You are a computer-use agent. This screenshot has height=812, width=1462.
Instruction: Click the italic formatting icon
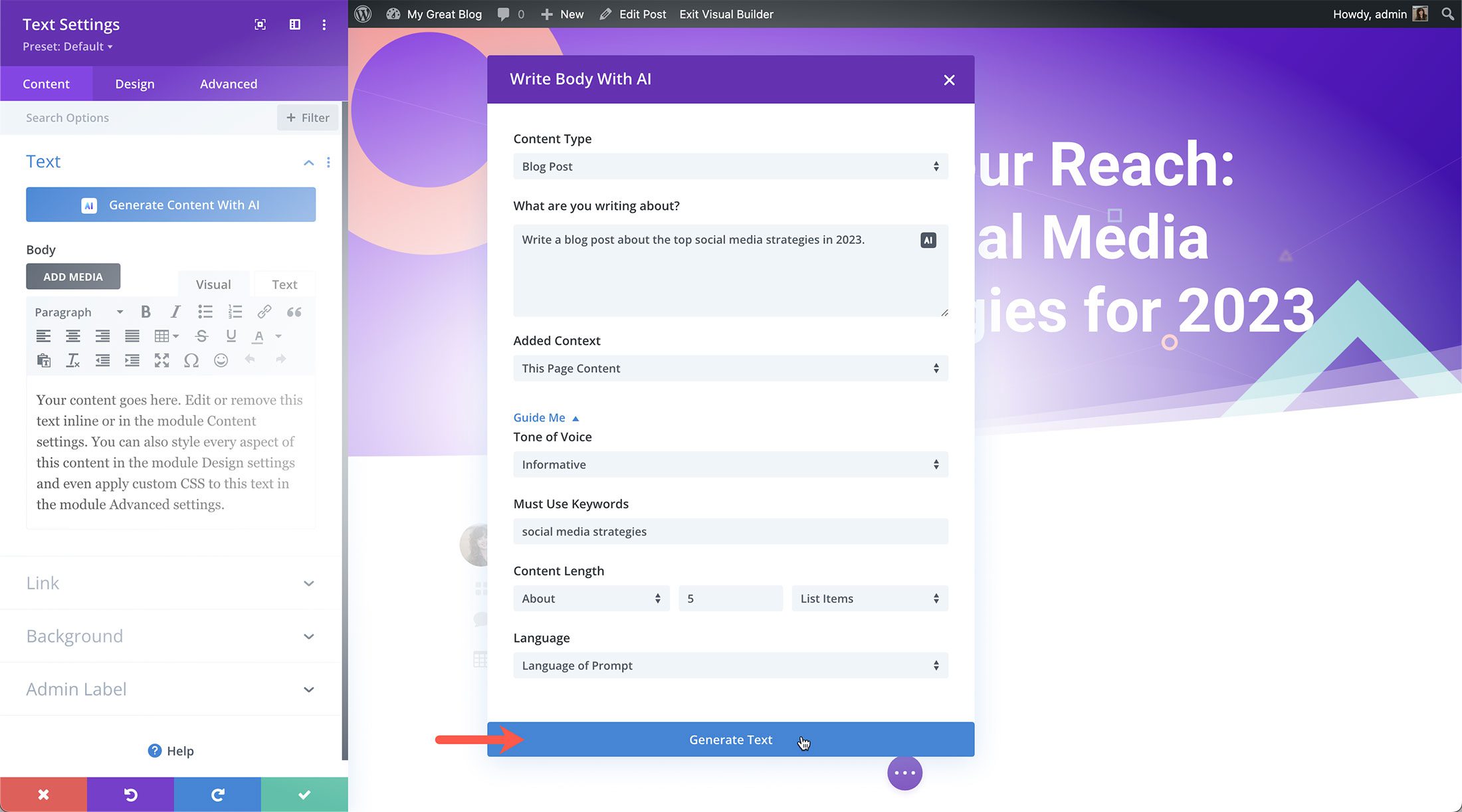coord(175,312)
